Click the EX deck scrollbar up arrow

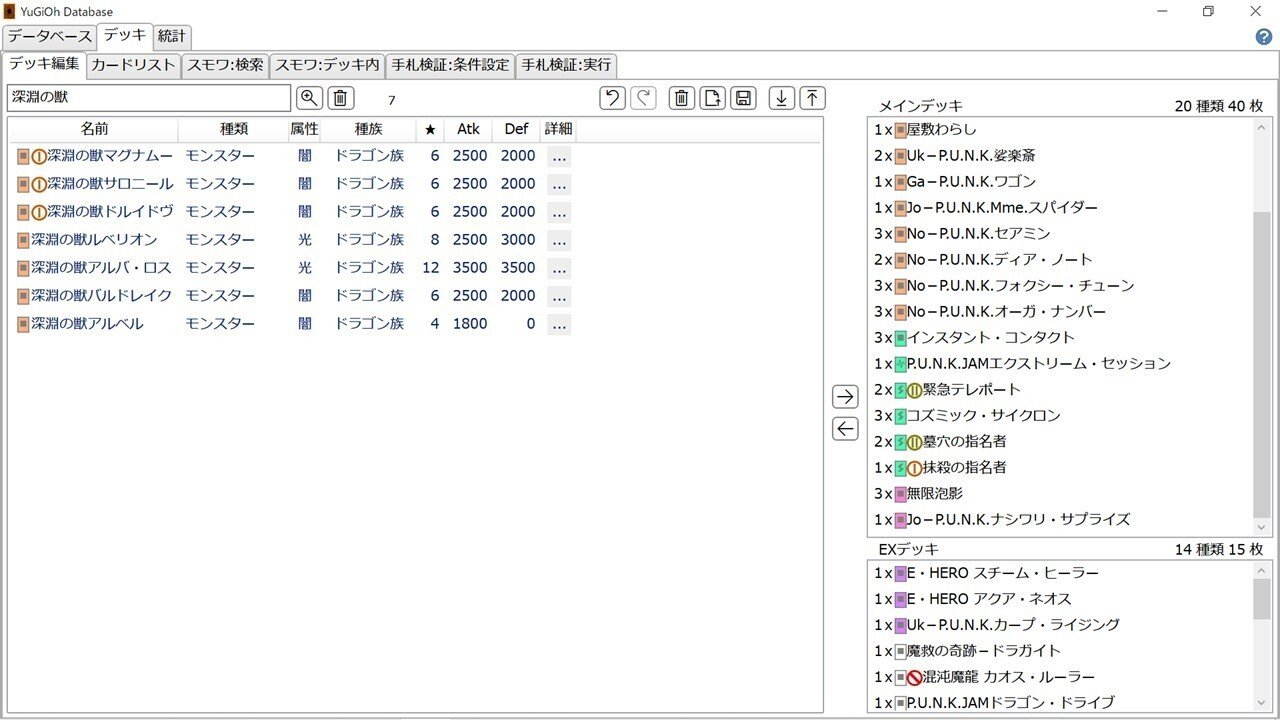tap(1262, 570)
